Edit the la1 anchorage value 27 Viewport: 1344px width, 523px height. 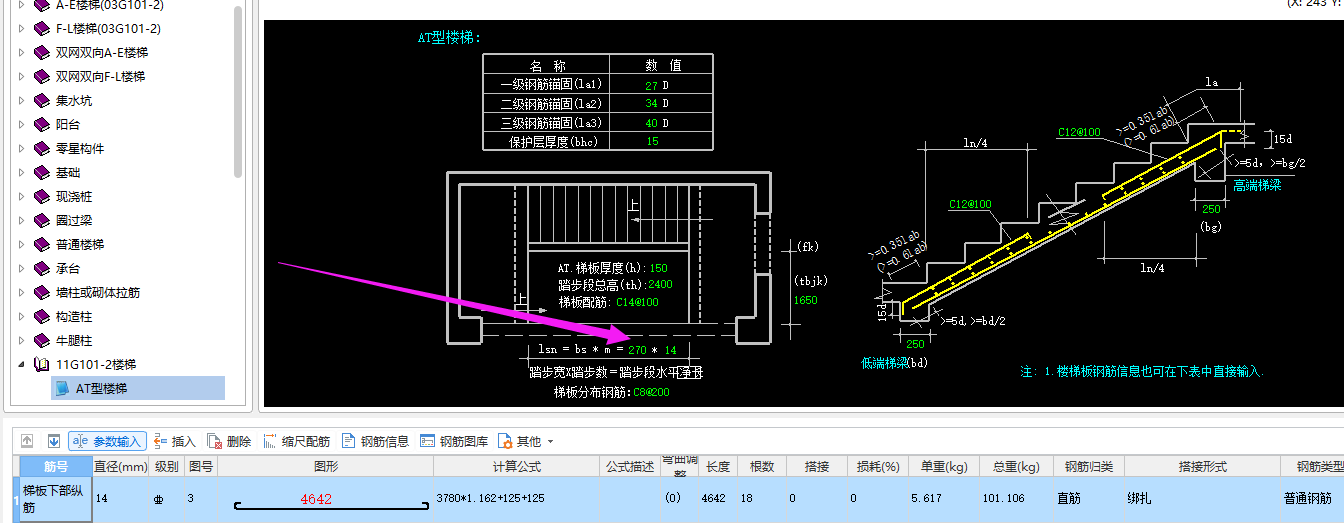(x=651, y=86)
